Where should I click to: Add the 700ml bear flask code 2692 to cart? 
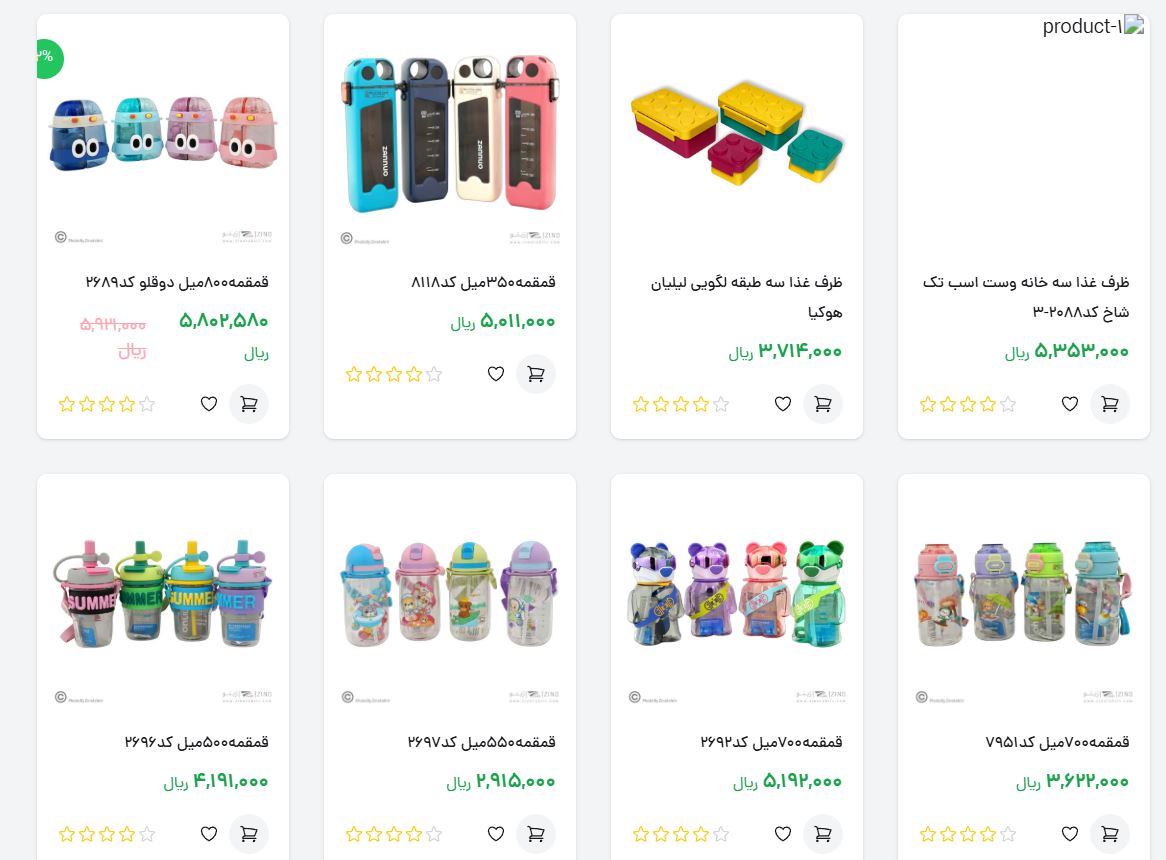(822, 834)
